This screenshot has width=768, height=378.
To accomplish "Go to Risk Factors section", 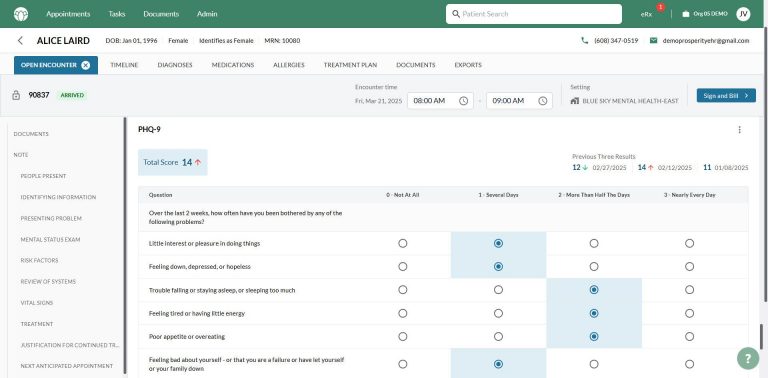I will [39, 260].
